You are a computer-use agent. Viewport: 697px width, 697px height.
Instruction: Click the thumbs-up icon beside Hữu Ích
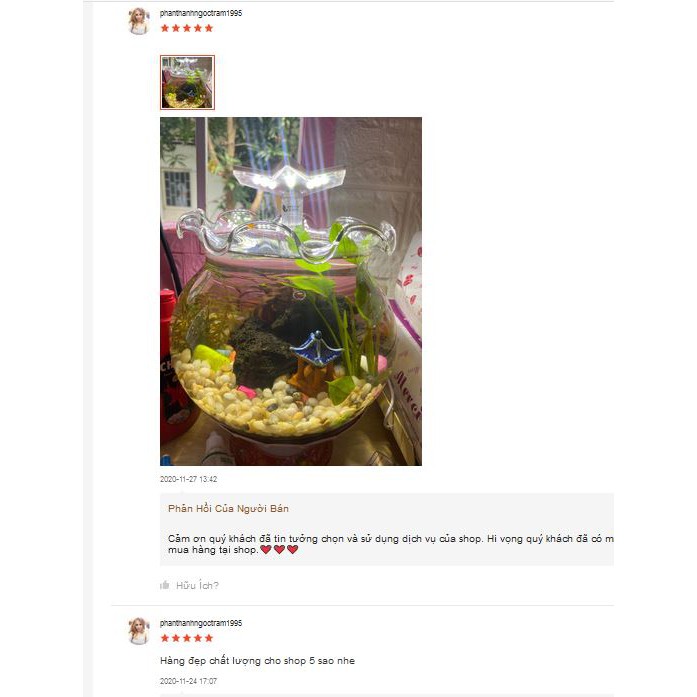coord(164,585)
